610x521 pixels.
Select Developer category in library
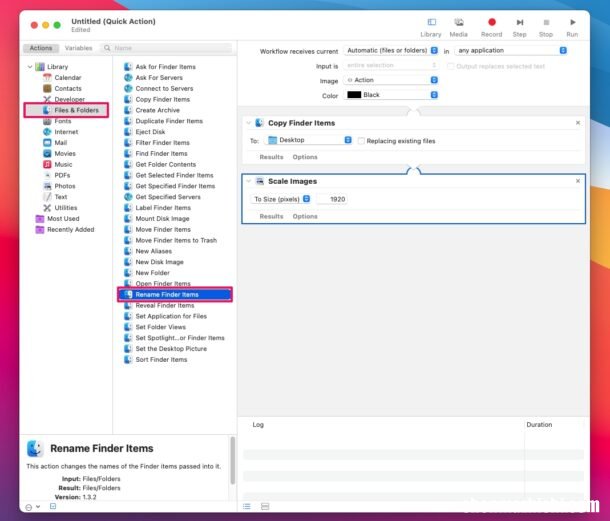[69, 99]
